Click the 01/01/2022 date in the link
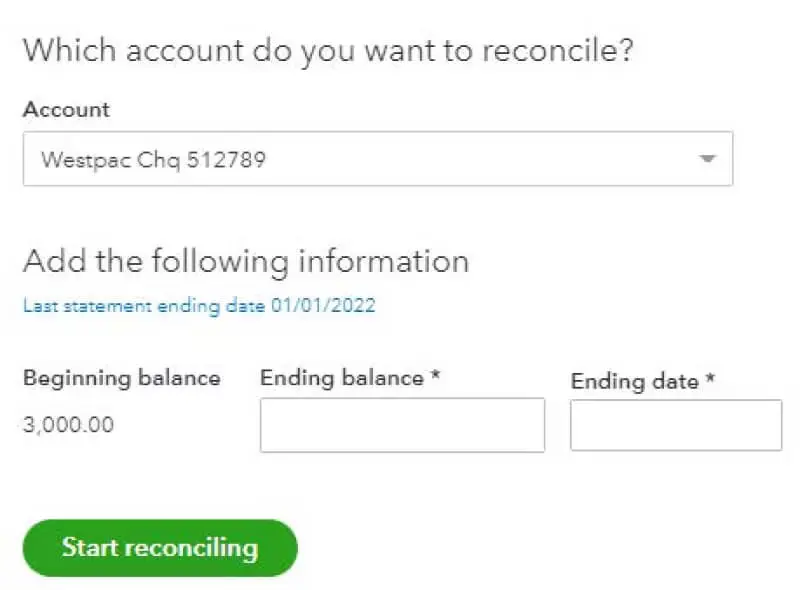 (x=323, y=306)
